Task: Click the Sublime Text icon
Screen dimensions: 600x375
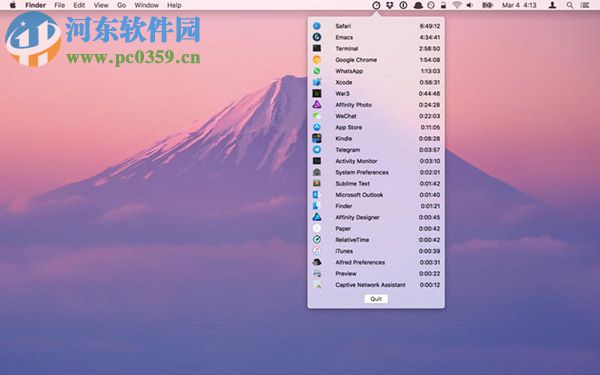Action: (317, 183)
